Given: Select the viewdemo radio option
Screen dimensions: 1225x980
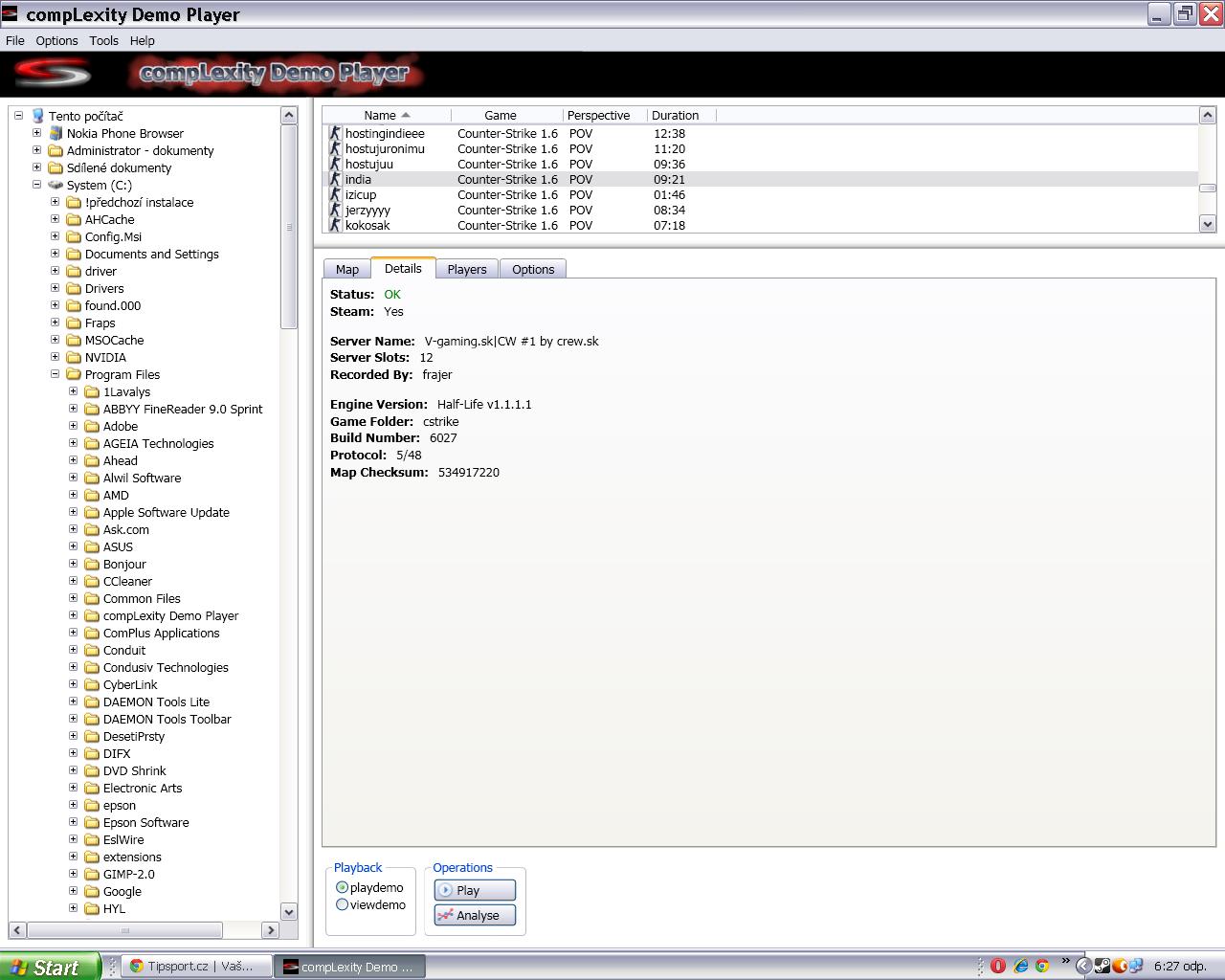Looking at the screenshot, I should tap(342, 904).
